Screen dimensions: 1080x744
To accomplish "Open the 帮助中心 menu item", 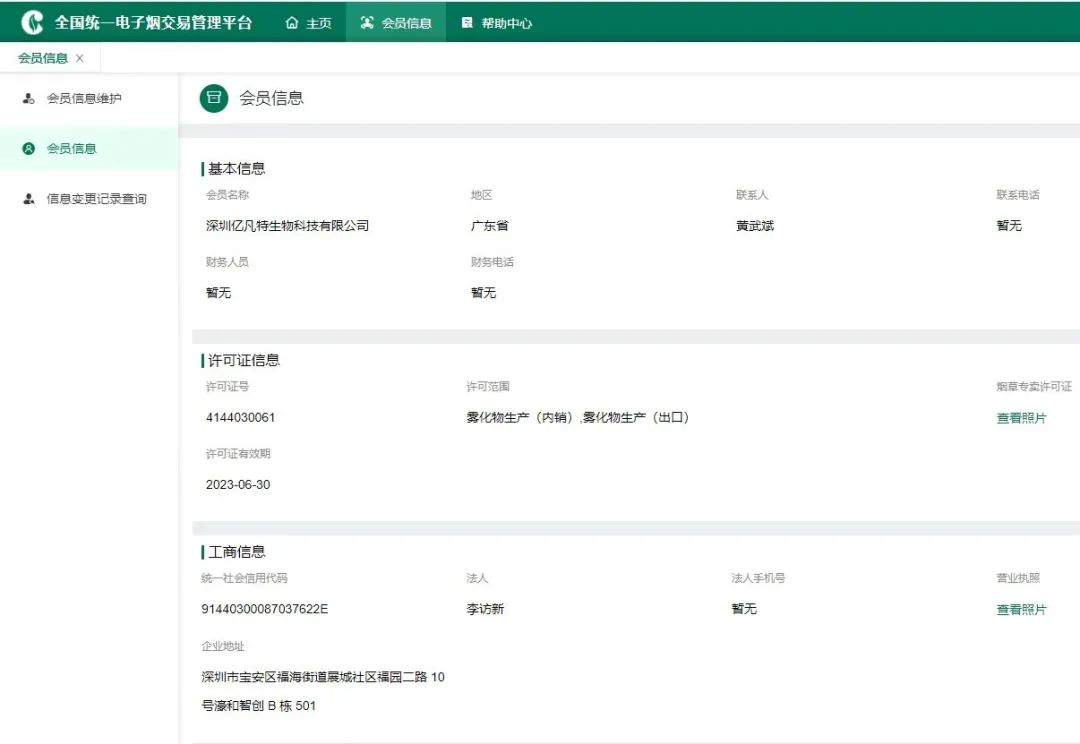I will click(x=497, y=23).
